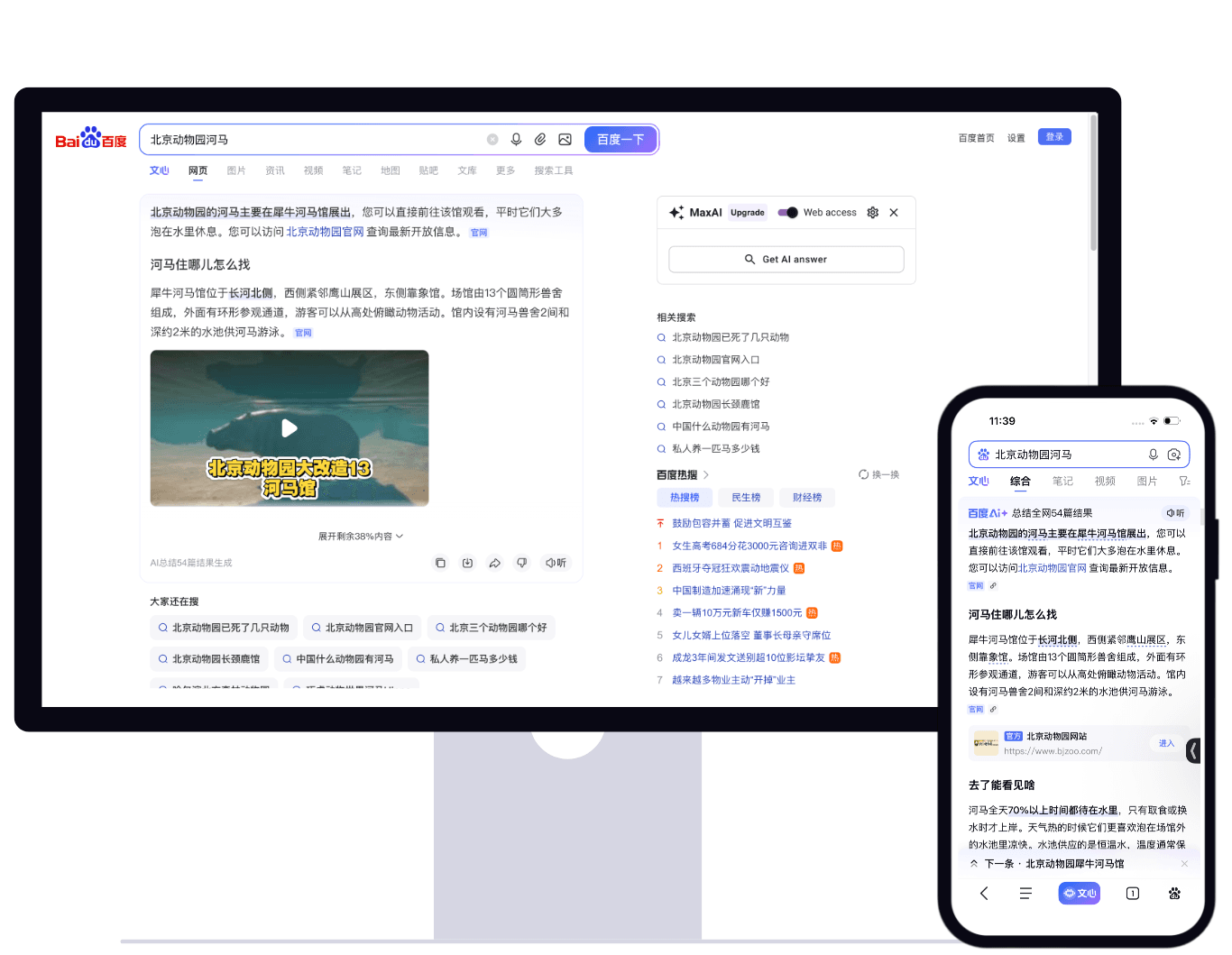Start voice search with desktop microphone icon
The image size is (1232, 955).
pyautogui.click(x=516, y=140)
